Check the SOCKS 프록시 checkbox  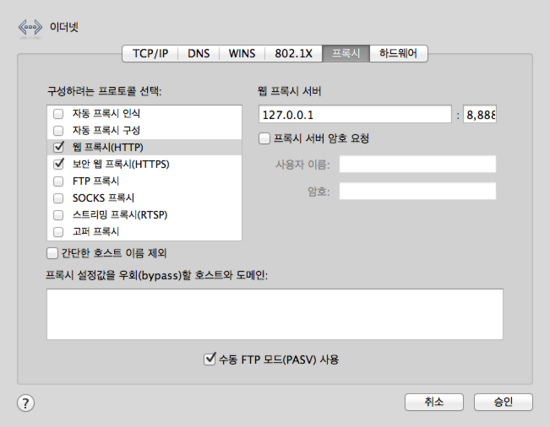click(x=58, y=198)
